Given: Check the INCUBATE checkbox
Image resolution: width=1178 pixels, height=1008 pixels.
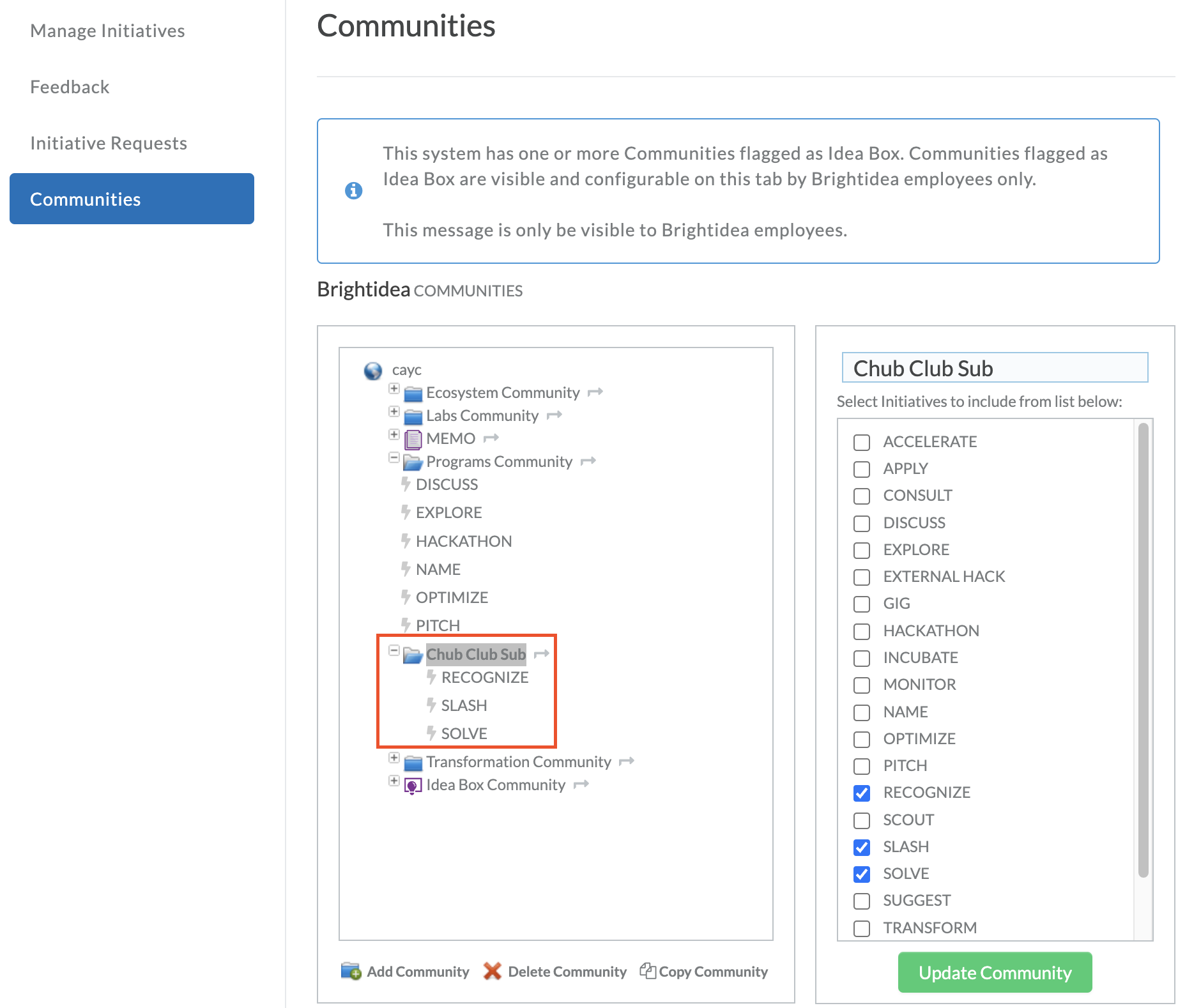Looking at the screenshot, I should [x=862, y=659].
